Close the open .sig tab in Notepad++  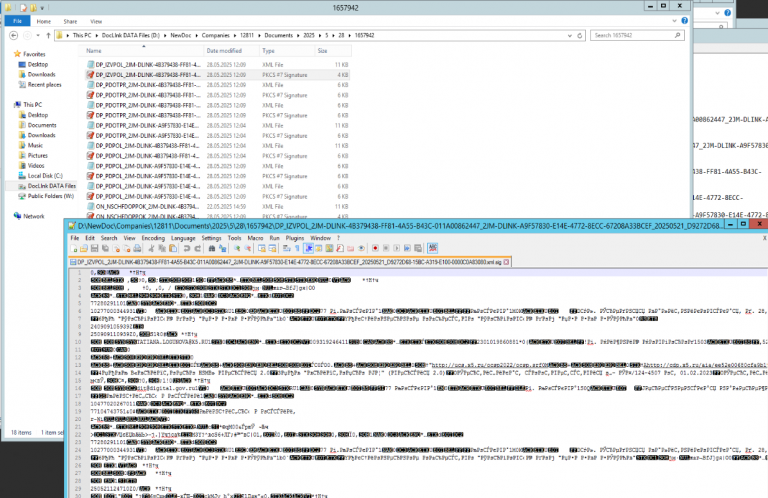point(506,262)
